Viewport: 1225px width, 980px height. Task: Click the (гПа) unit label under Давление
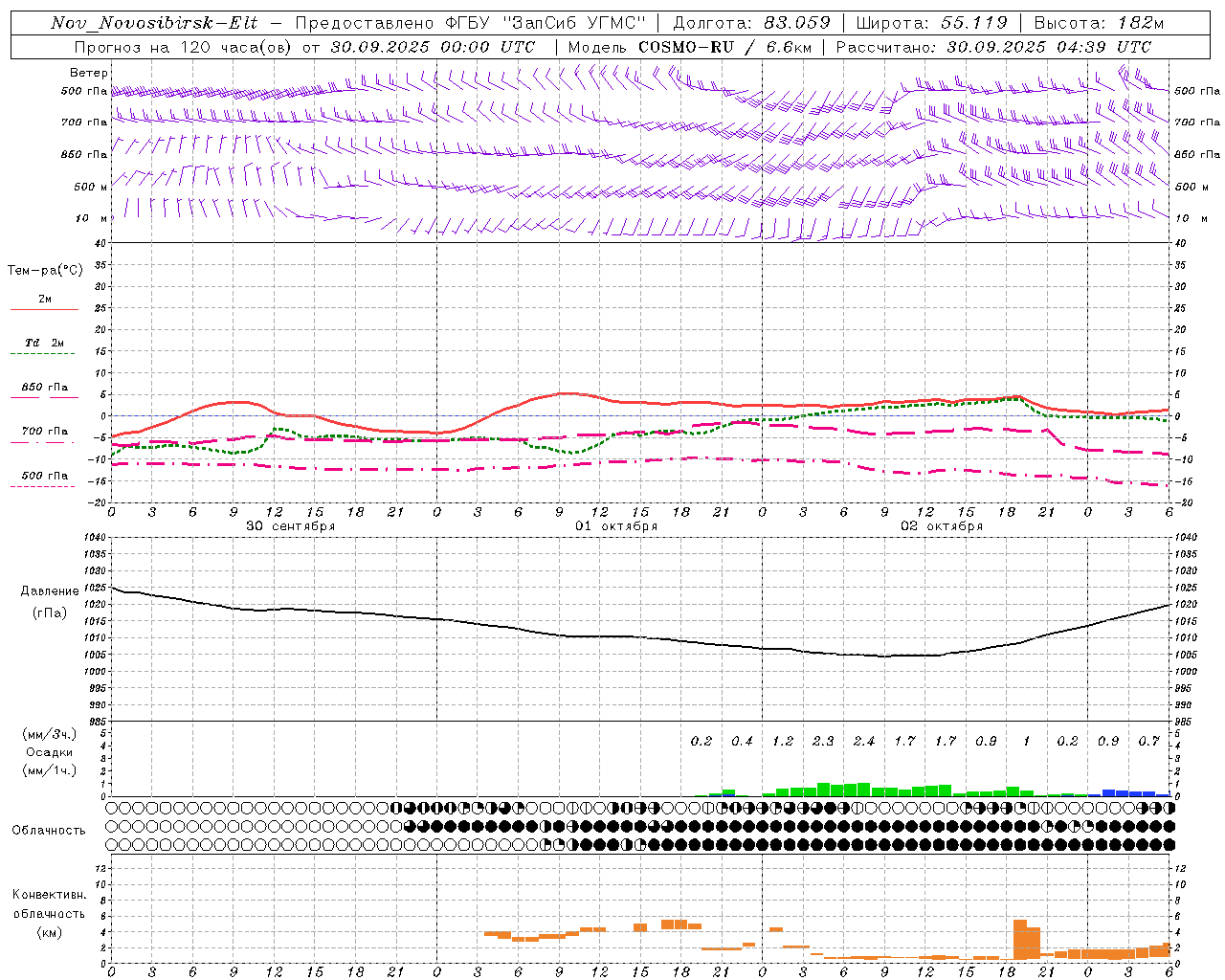pos(50,613)
